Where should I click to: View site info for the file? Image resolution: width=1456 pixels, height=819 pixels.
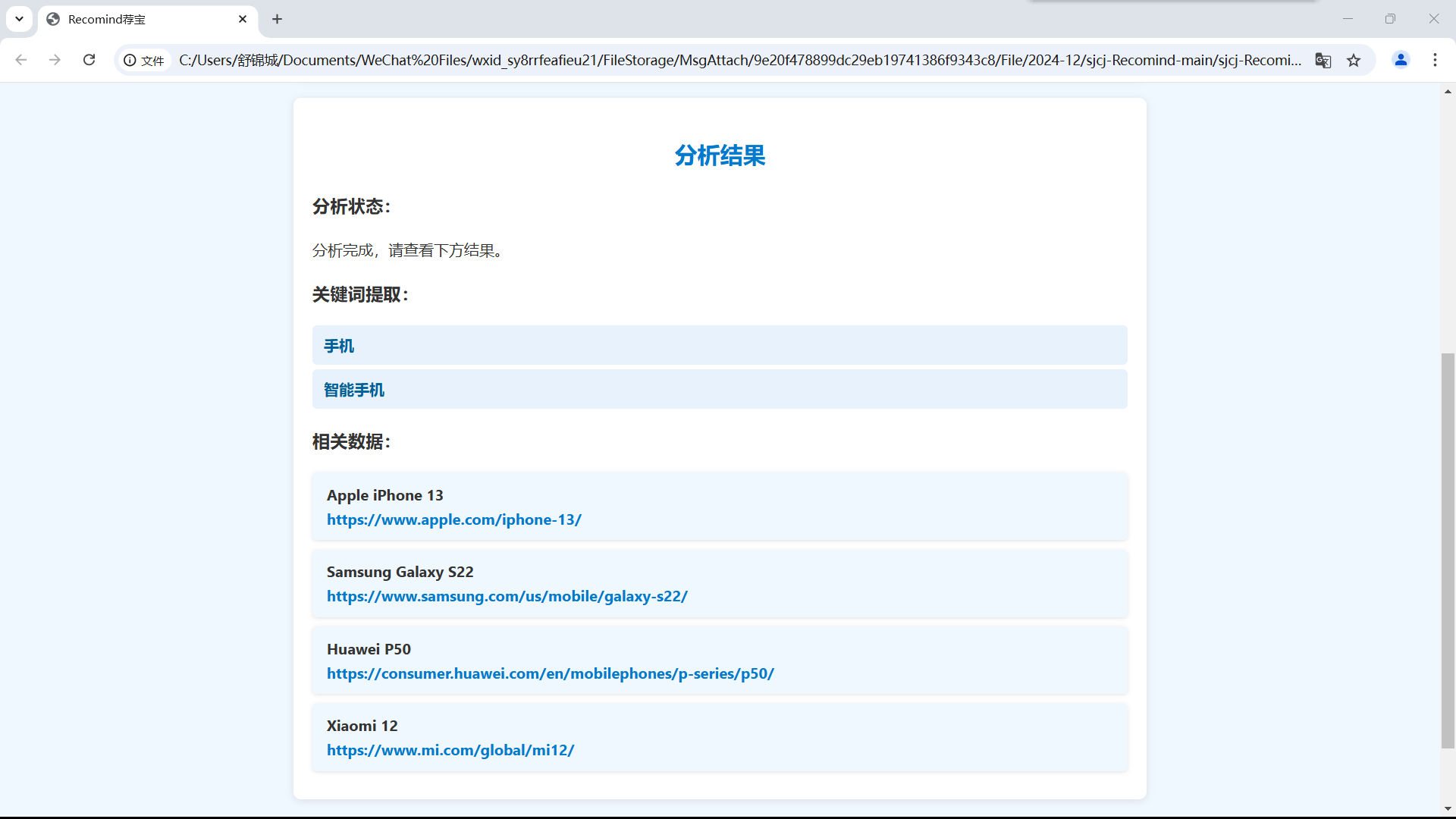click(144, 60)
